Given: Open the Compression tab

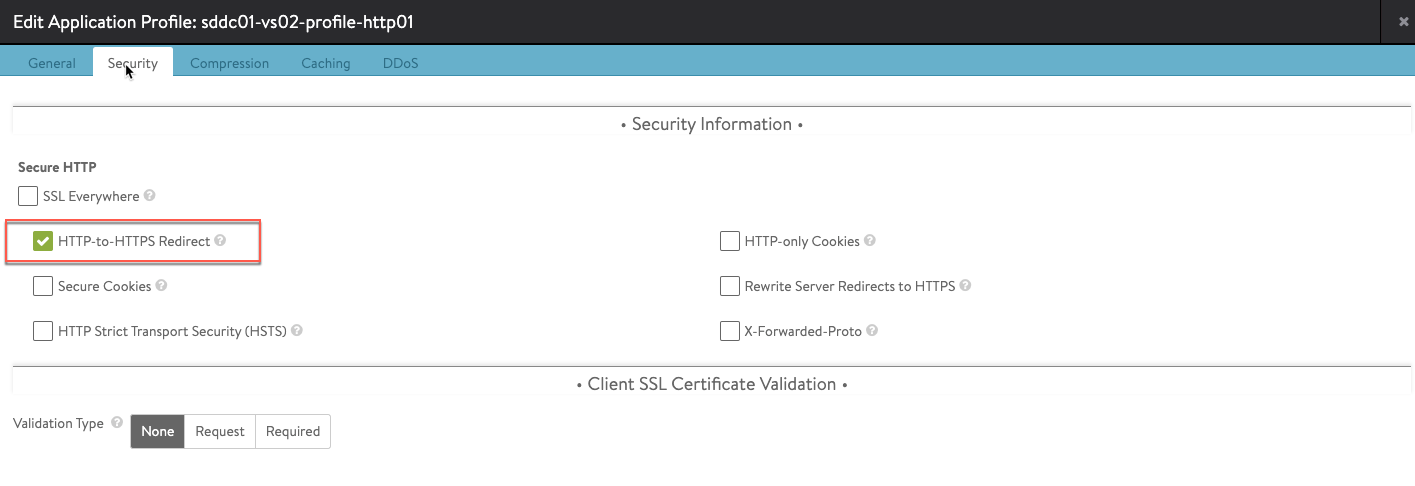Looking at the screenshot, I should [x=229, y=63].
